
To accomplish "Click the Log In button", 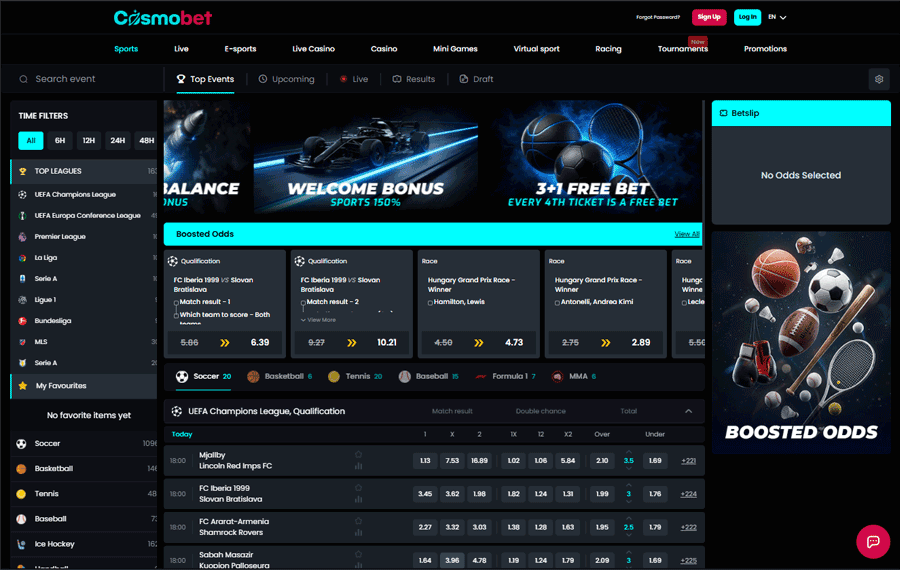I will click(747, 17).
